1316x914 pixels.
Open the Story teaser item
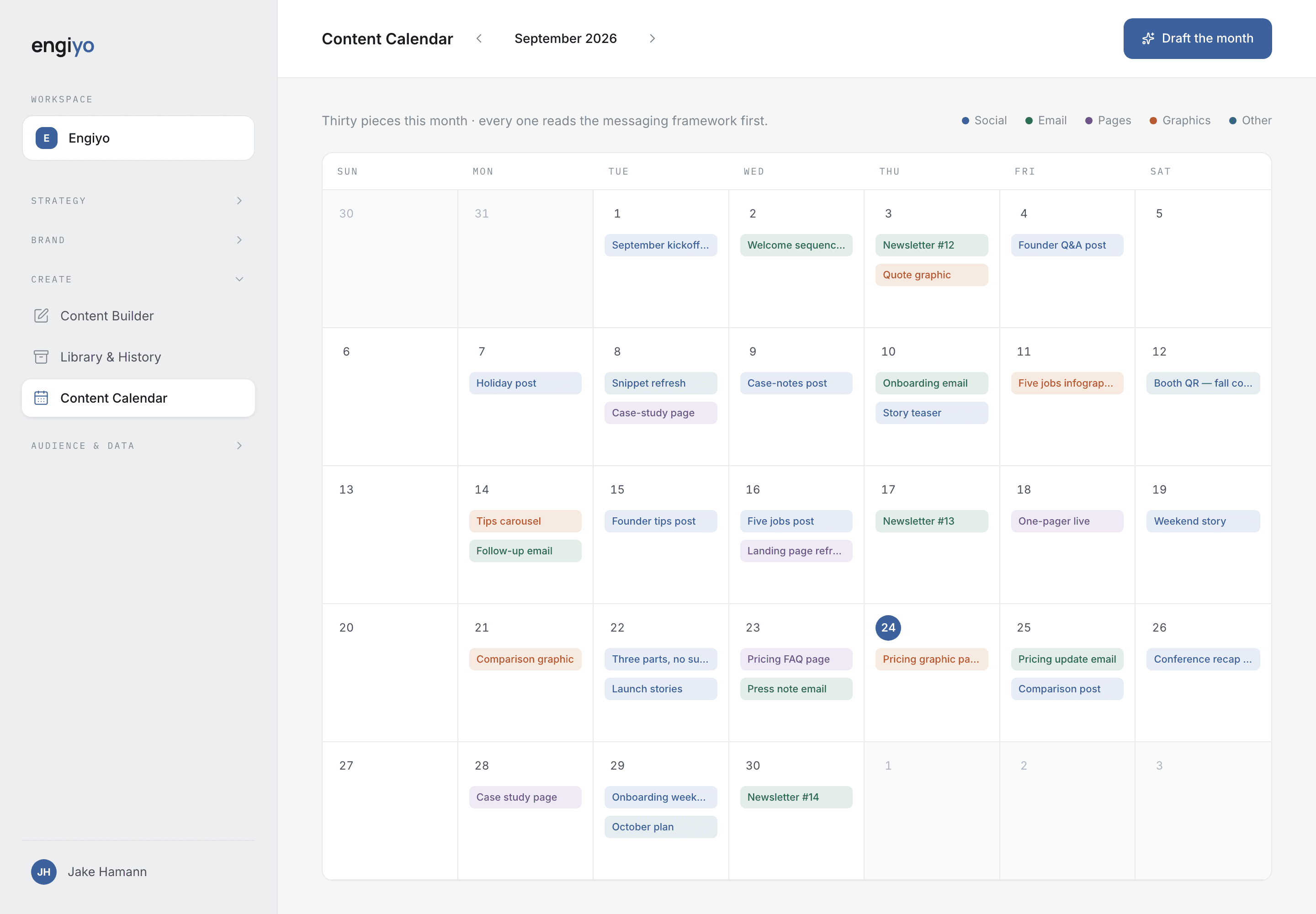pos(932,413)
